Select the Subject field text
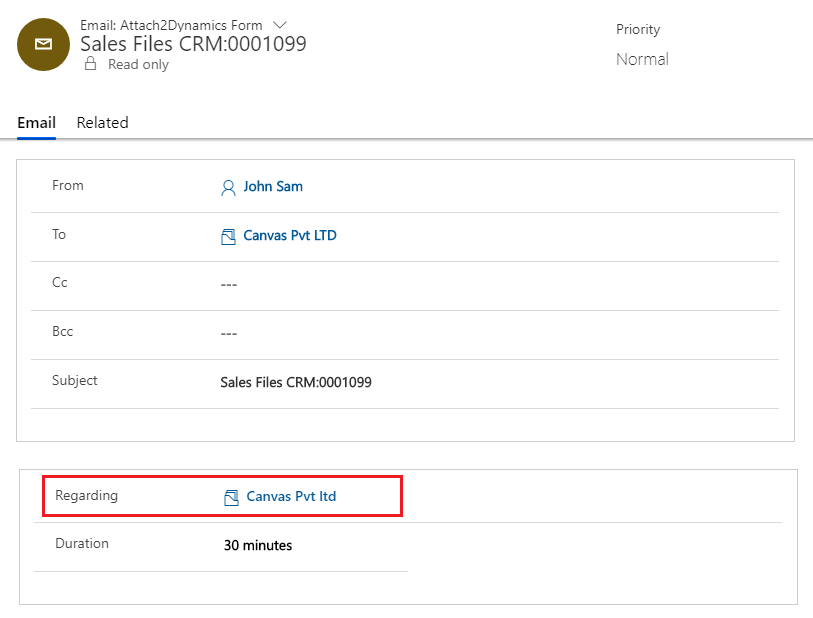The height and width of the screenshot is (618, 813). (296, 383)
